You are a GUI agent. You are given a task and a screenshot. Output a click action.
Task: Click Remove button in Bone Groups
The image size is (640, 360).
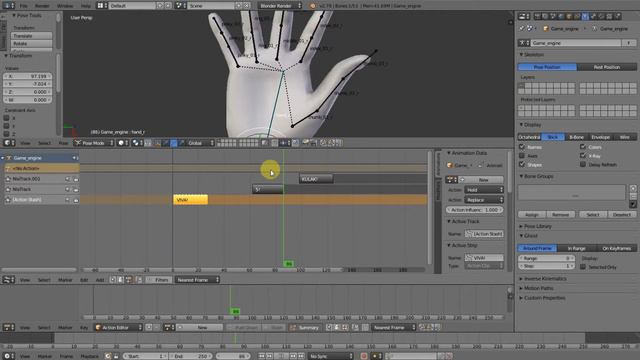[x=560, y=215]
